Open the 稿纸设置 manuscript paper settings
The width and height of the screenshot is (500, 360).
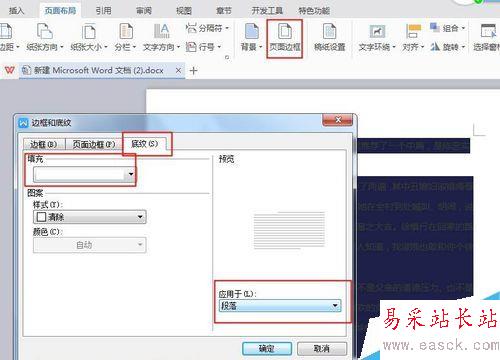pos(329,37)
